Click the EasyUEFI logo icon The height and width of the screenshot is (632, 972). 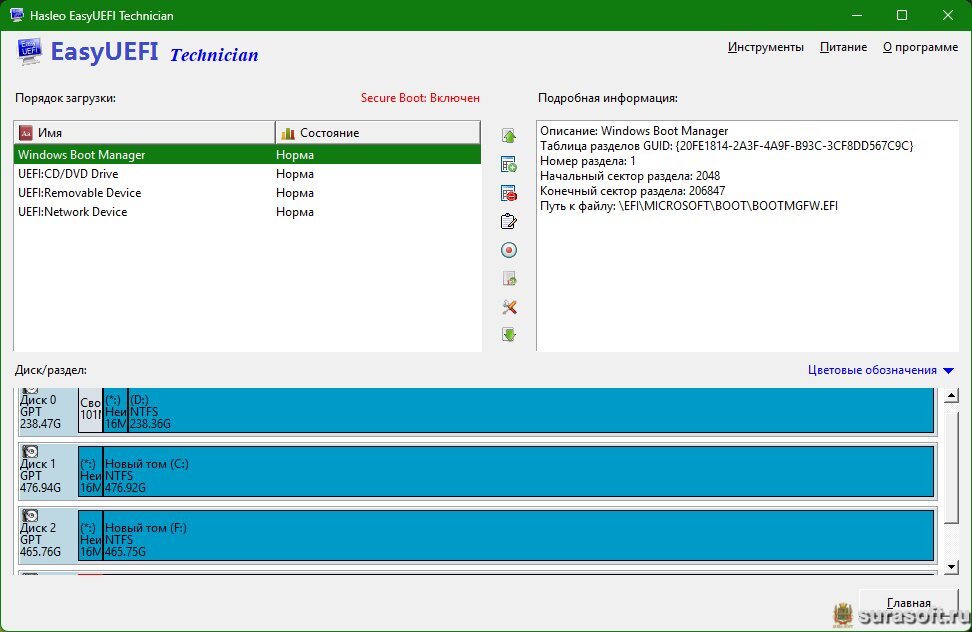click(30, 51)
